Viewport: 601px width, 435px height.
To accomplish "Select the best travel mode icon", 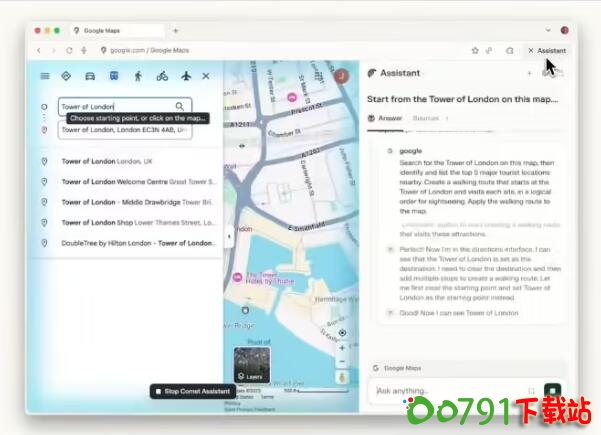I will pos(66,76).
